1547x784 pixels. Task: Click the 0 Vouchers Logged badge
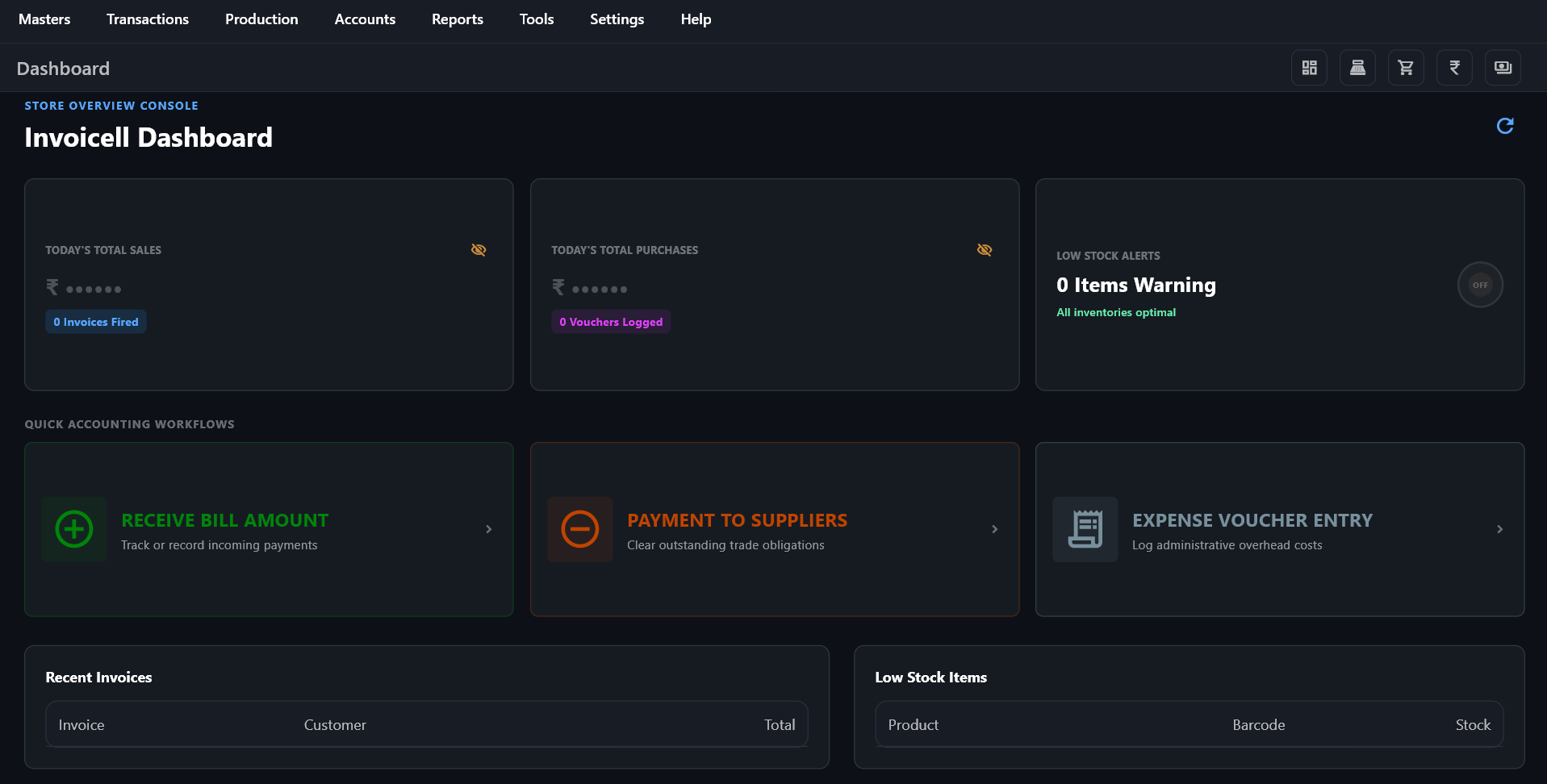[x=611, y=322]
